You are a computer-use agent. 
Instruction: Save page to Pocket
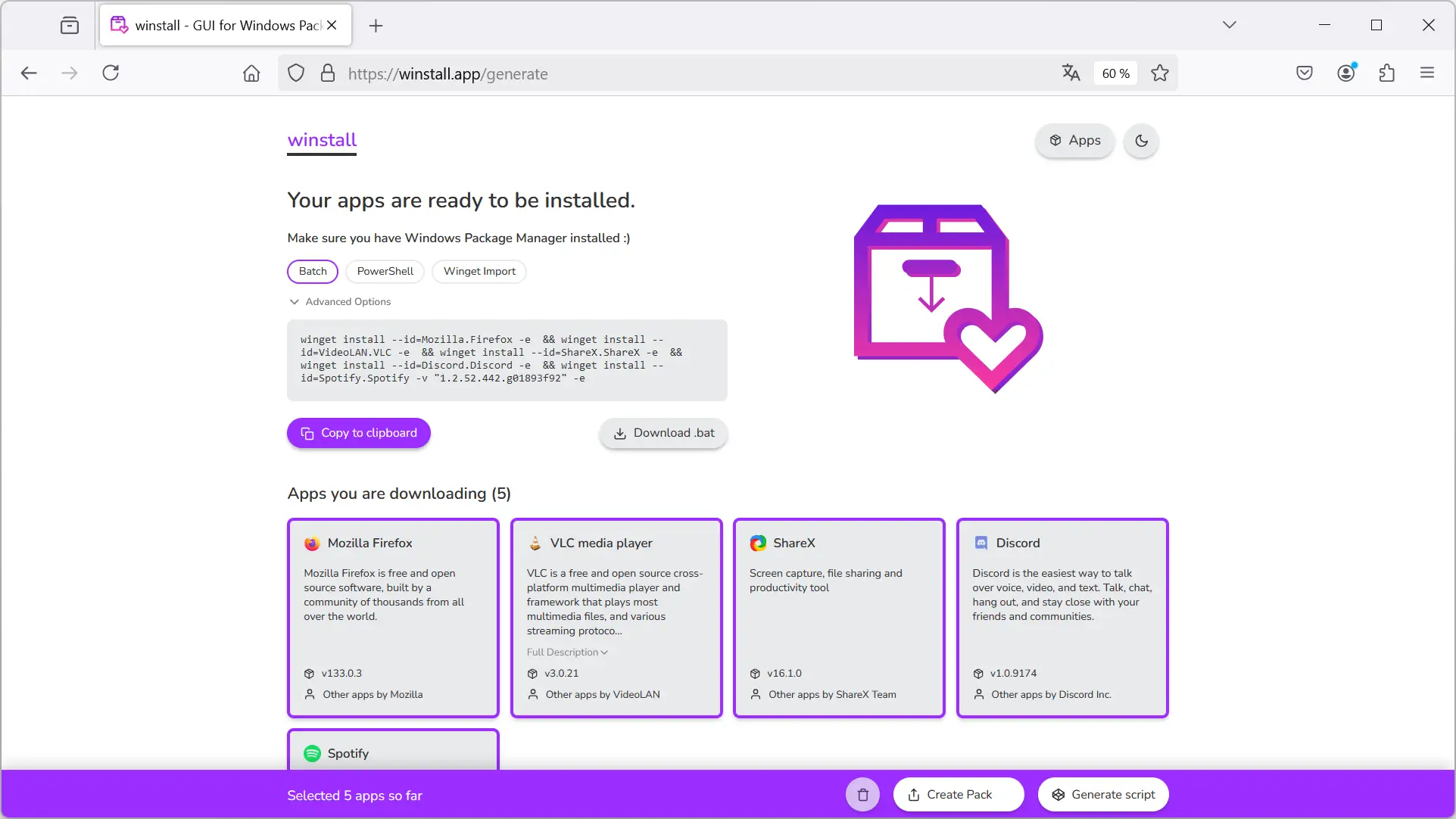click(x=1305, y=73)
